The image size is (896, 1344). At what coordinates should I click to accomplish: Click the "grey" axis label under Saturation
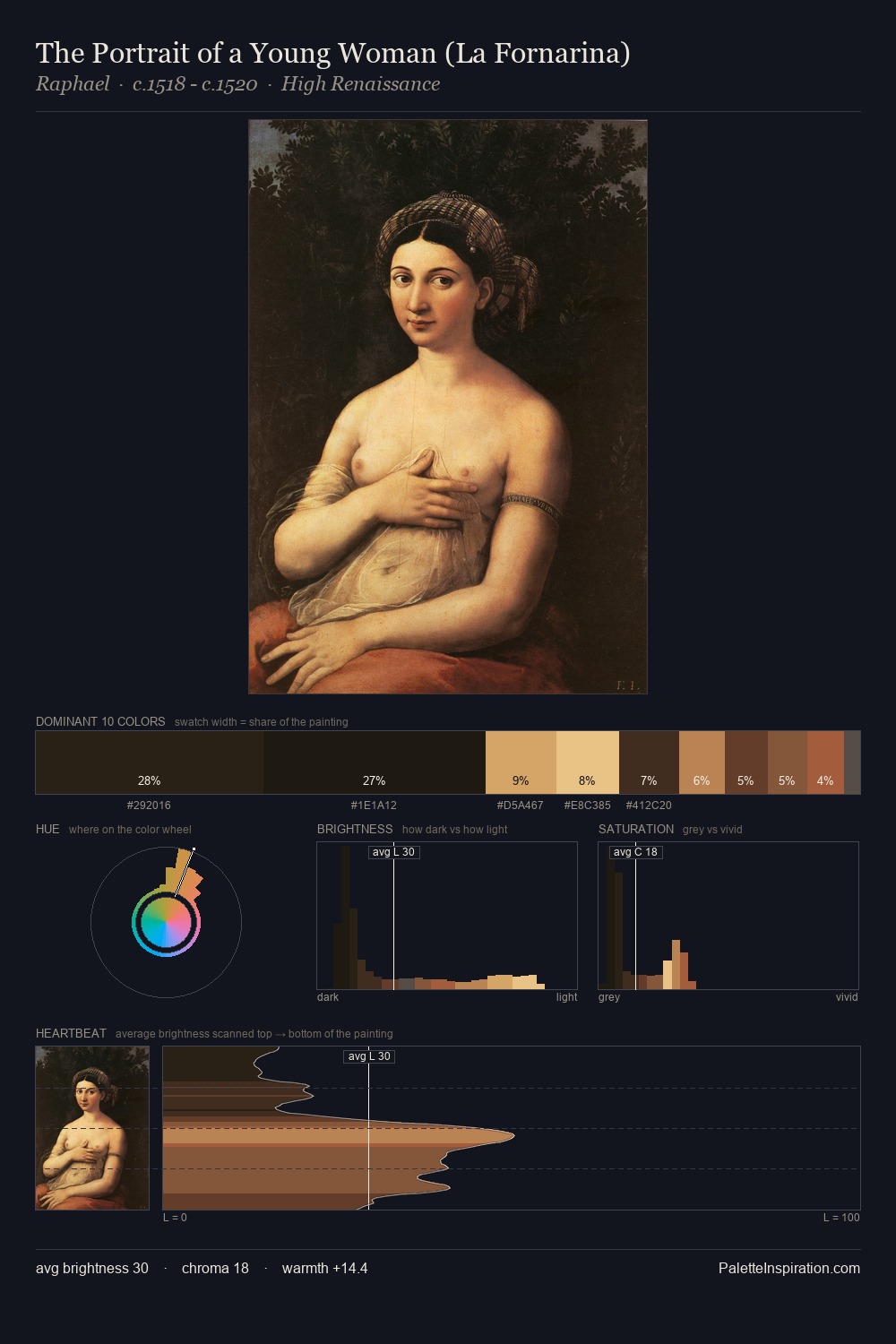tap(609, 997)
